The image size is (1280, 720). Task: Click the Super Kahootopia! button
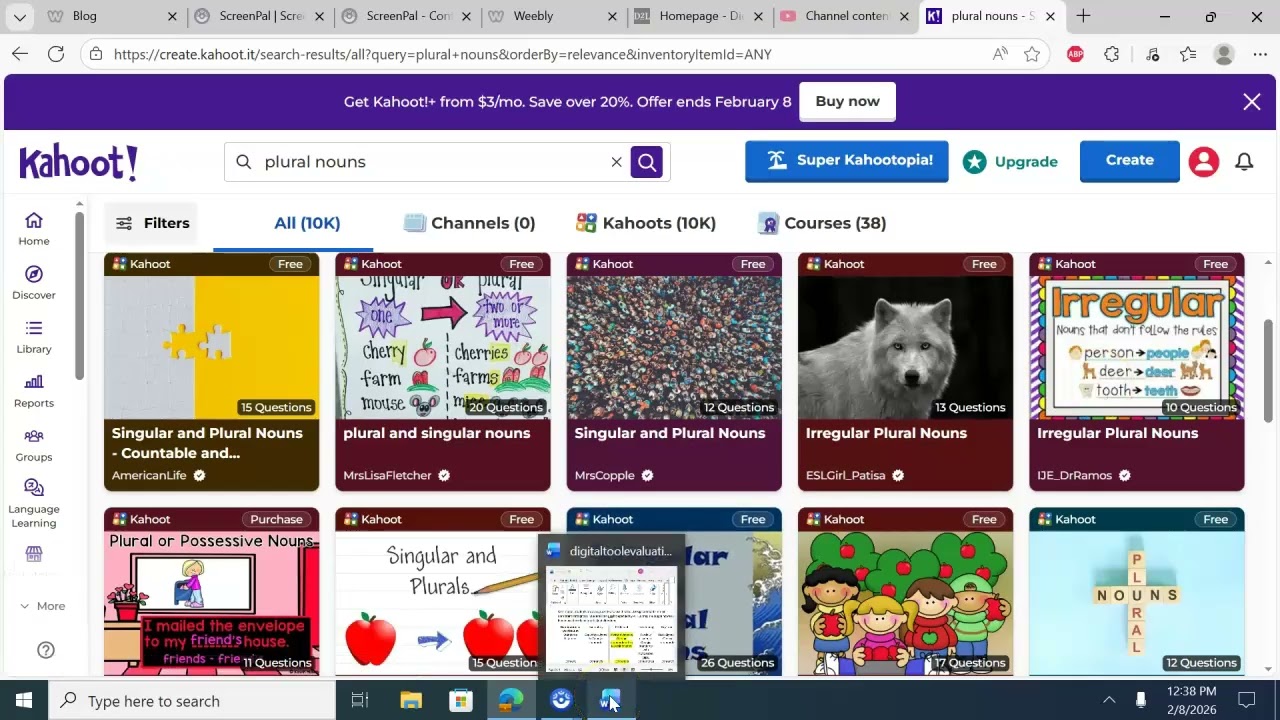[846, 161]
